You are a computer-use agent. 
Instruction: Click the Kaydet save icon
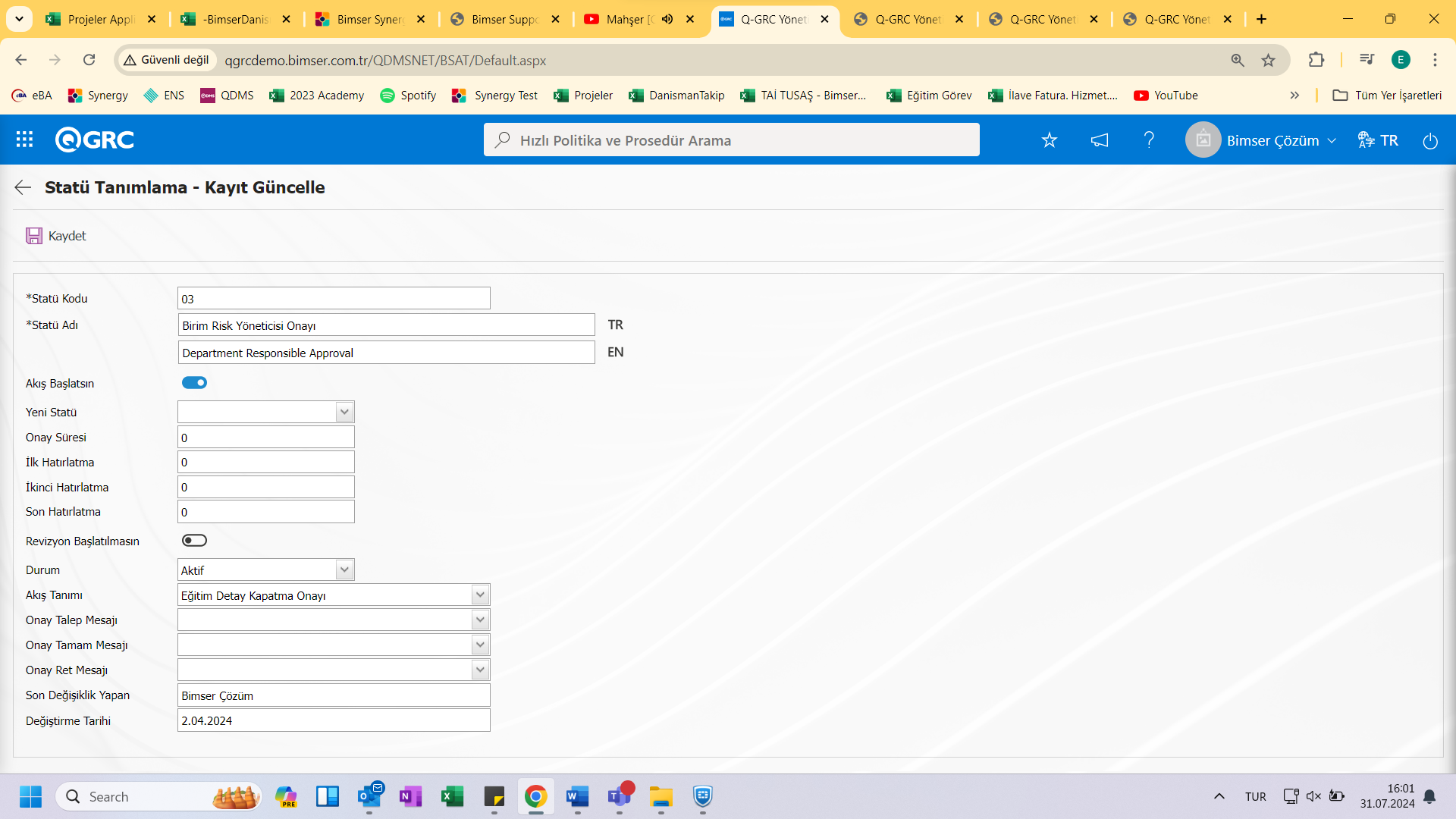33,234
